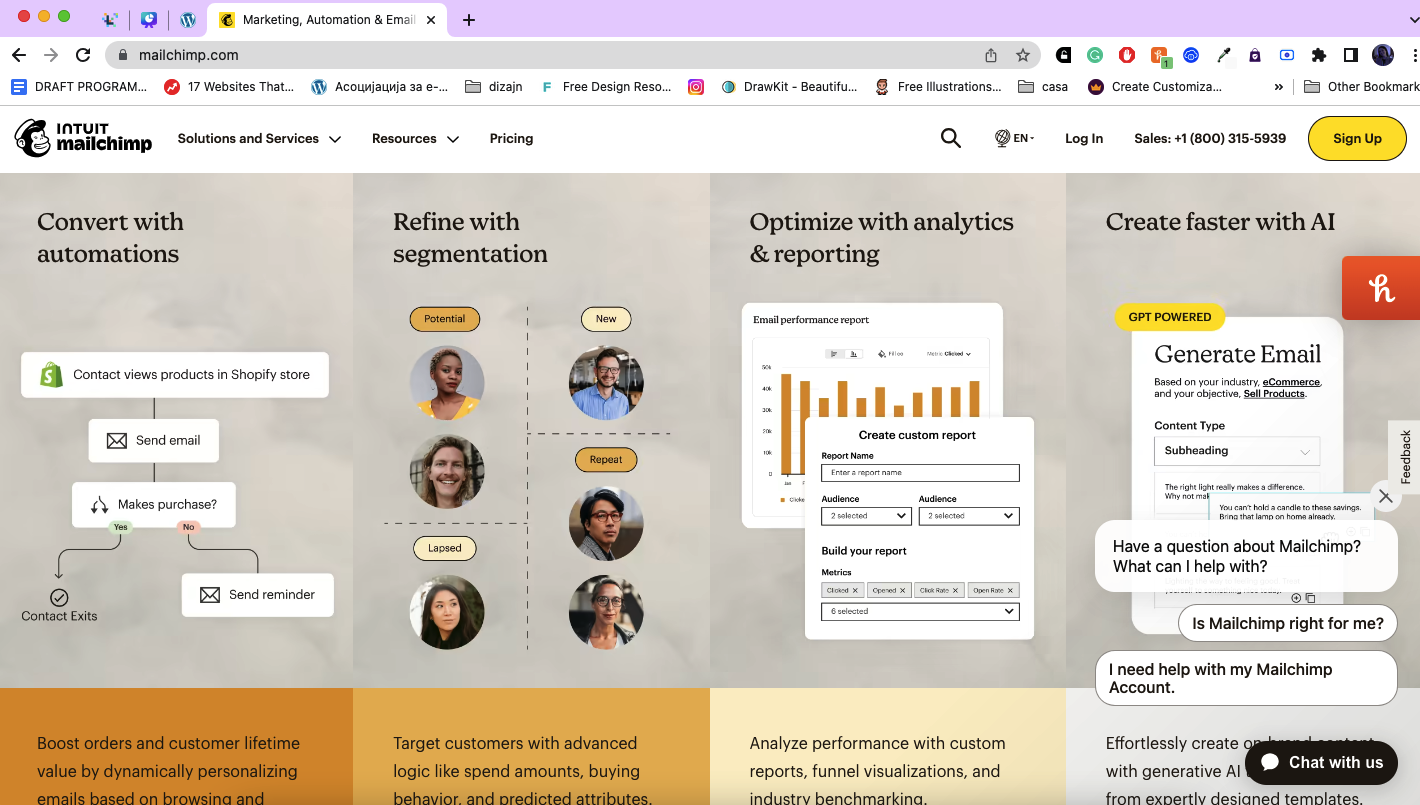Screen dimensions: 1420x805
Task: Click Chat with us button
Action: (x=1321, y=762)
